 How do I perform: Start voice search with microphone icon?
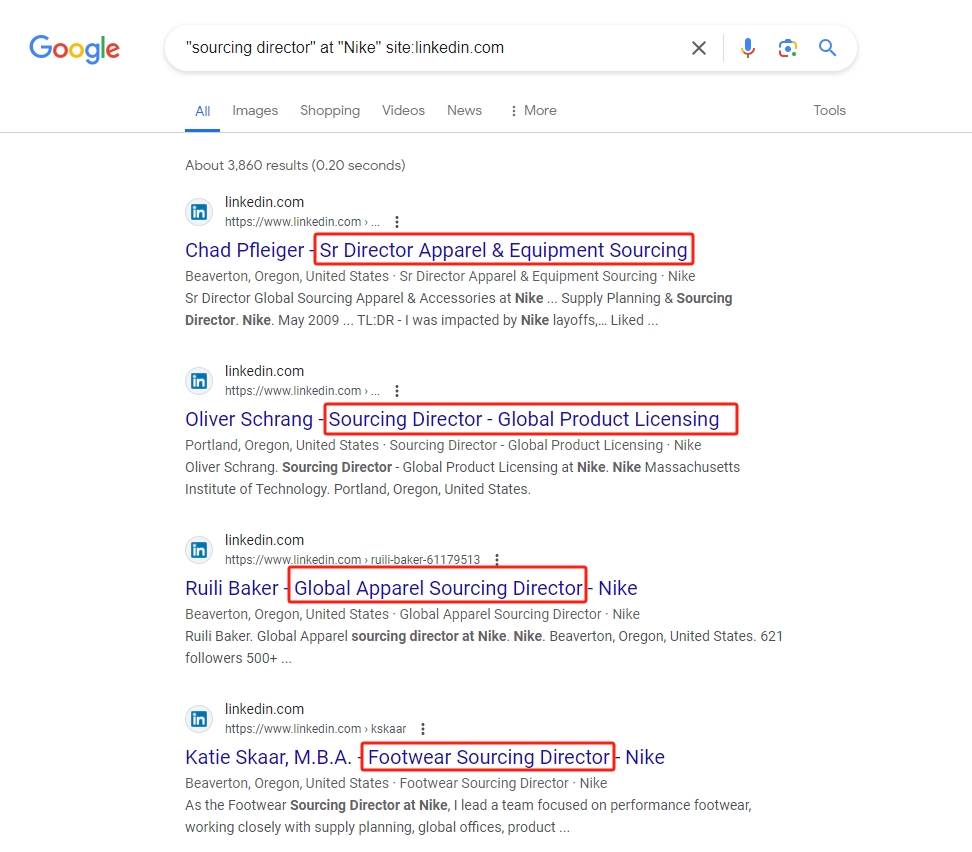pos(748,48)
